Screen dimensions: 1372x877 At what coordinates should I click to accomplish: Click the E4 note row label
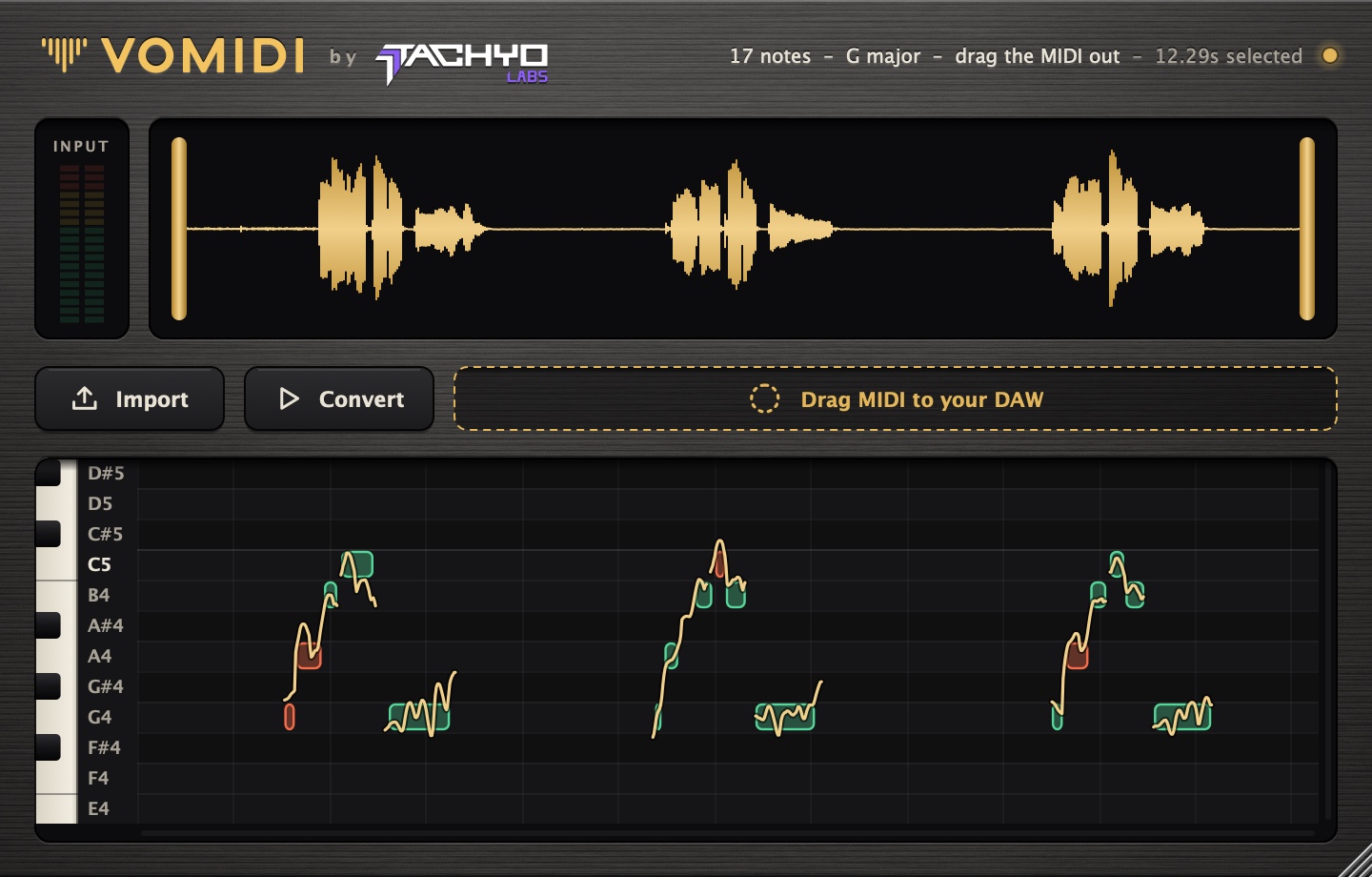98,808
